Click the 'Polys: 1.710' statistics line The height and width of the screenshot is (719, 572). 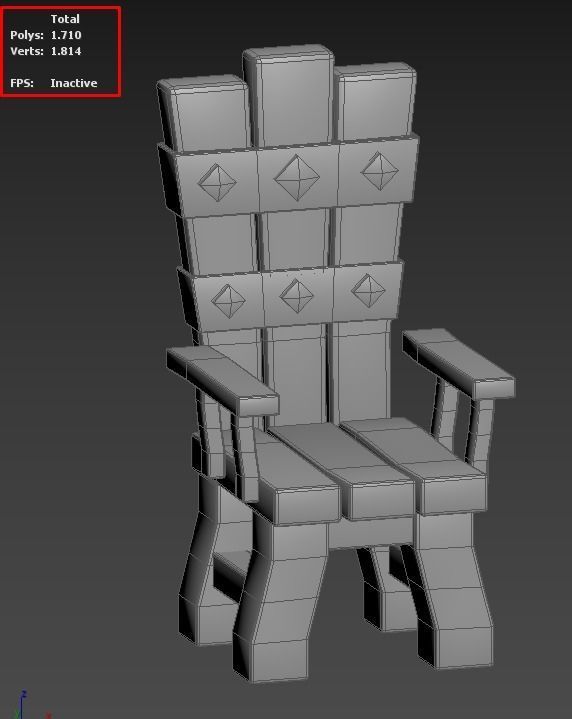click(46, 35)
